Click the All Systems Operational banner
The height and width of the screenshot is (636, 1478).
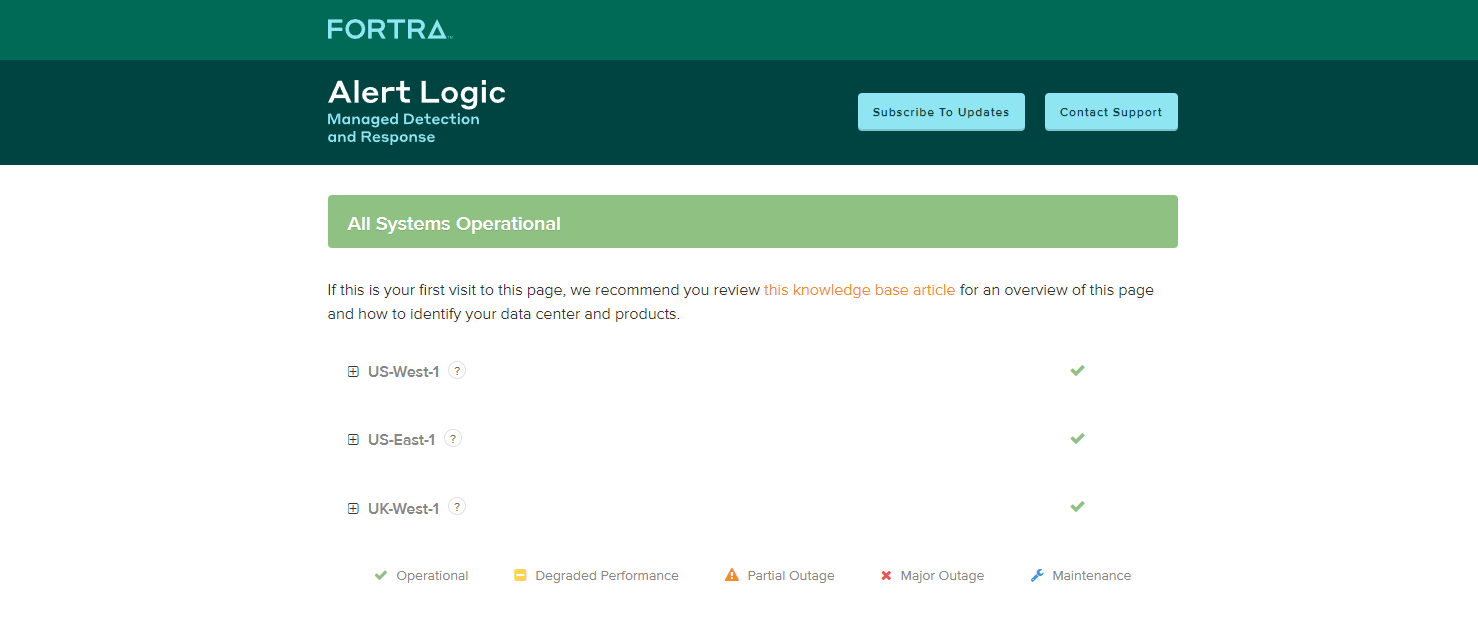coord(752,222)
